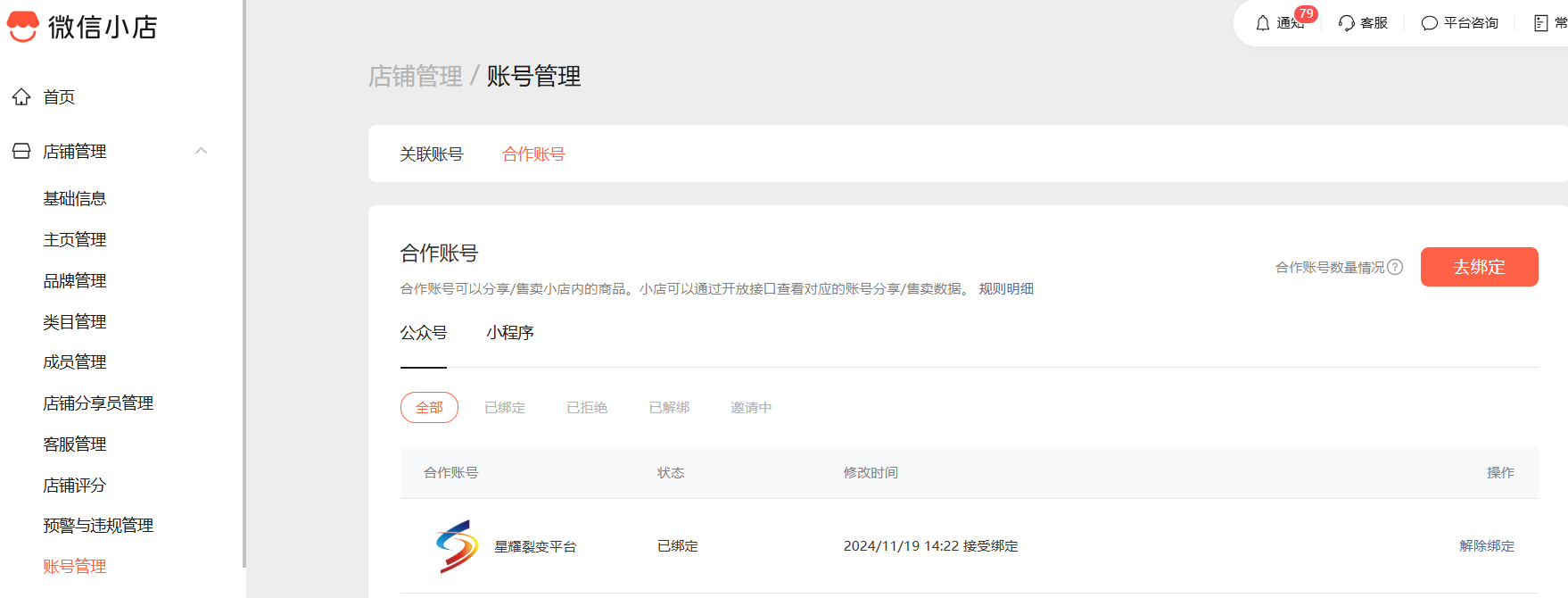Open 基础信息 in the sidebar
The height and width of the screenshot is (598, 1568).
[x=75, y=198]
